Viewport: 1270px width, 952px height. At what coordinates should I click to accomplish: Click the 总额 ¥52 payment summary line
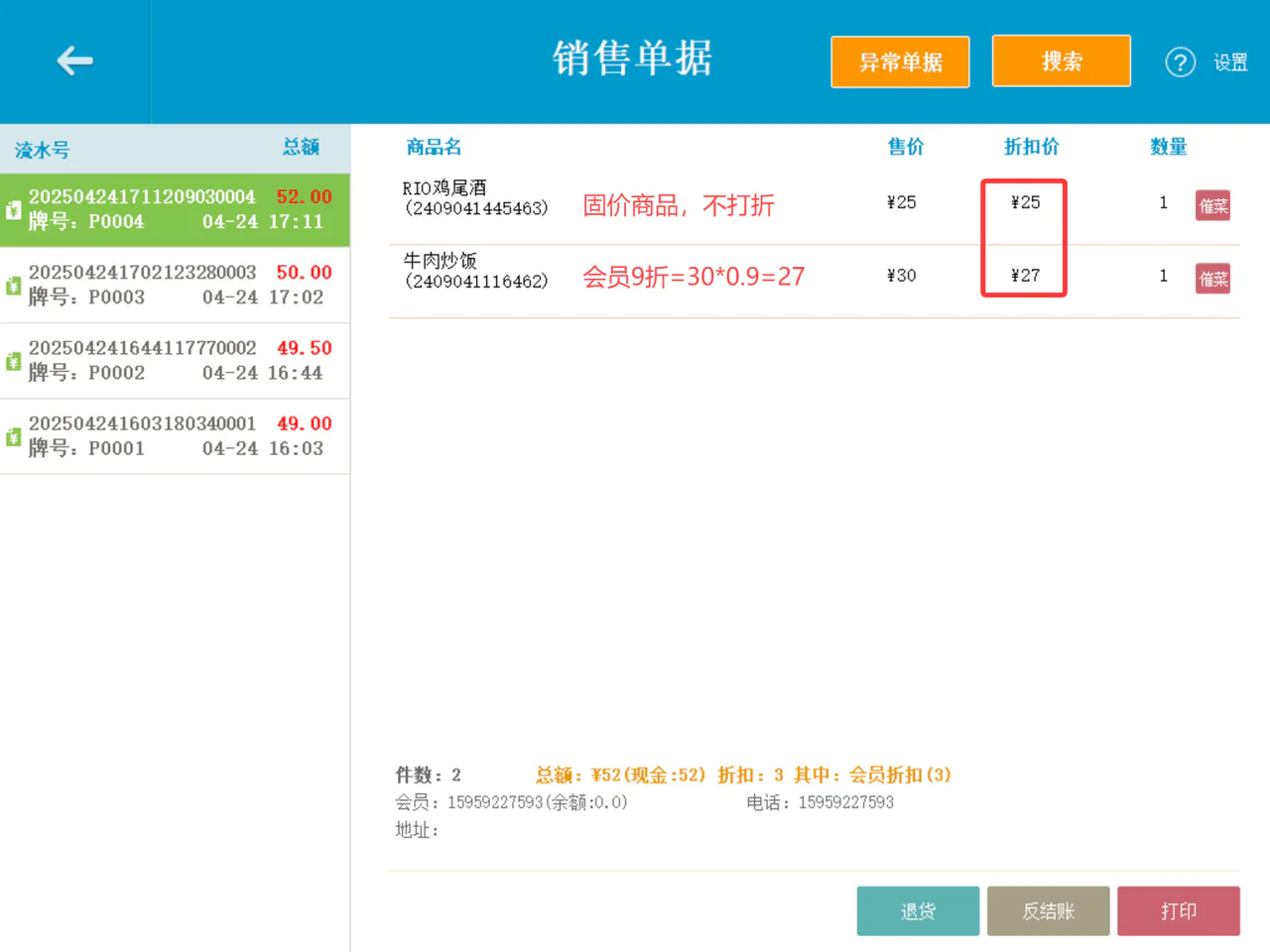(743, 774)
